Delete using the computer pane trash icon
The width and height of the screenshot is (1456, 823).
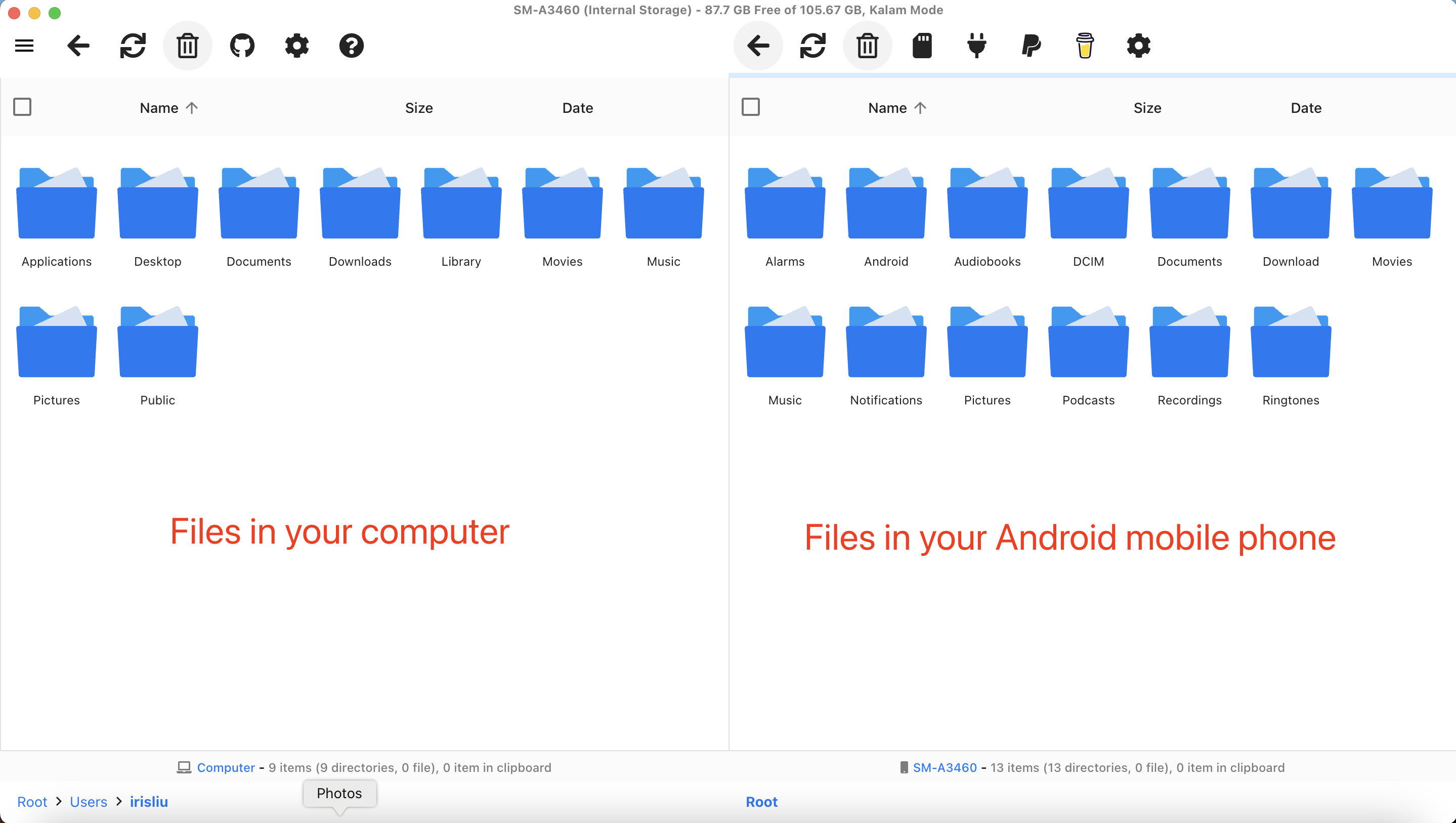pos(188,45)
